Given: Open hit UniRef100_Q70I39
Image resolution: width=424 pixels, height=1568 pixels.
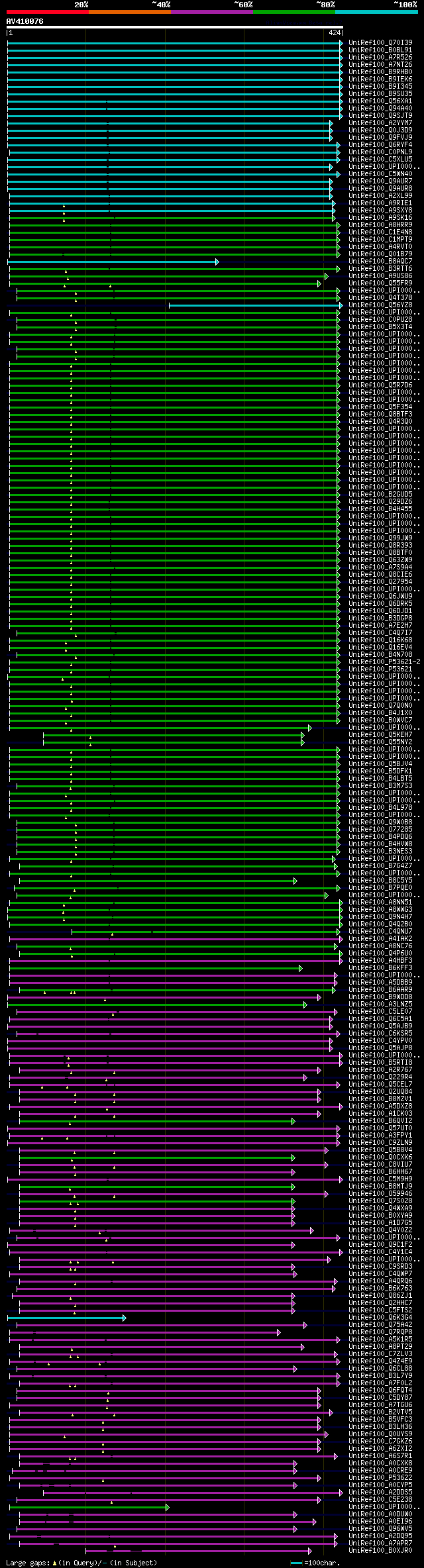Looking at the screenshot, I should [380, 42].
